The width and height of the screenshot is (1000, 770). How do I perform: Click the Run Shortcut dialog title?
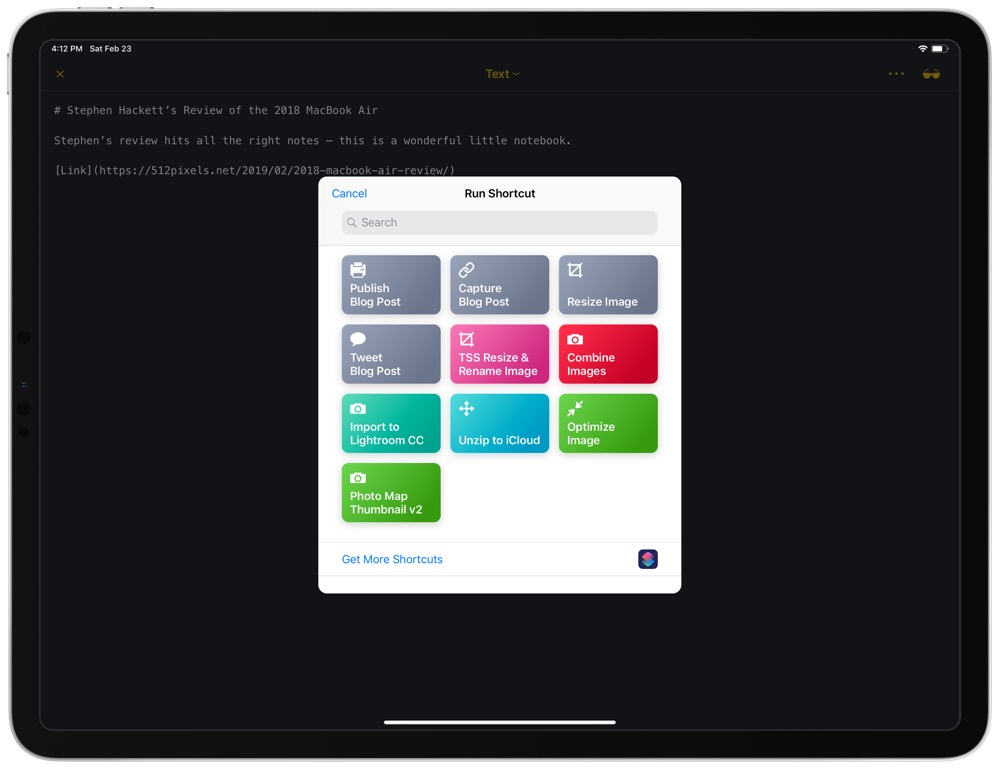coord(499,193)
